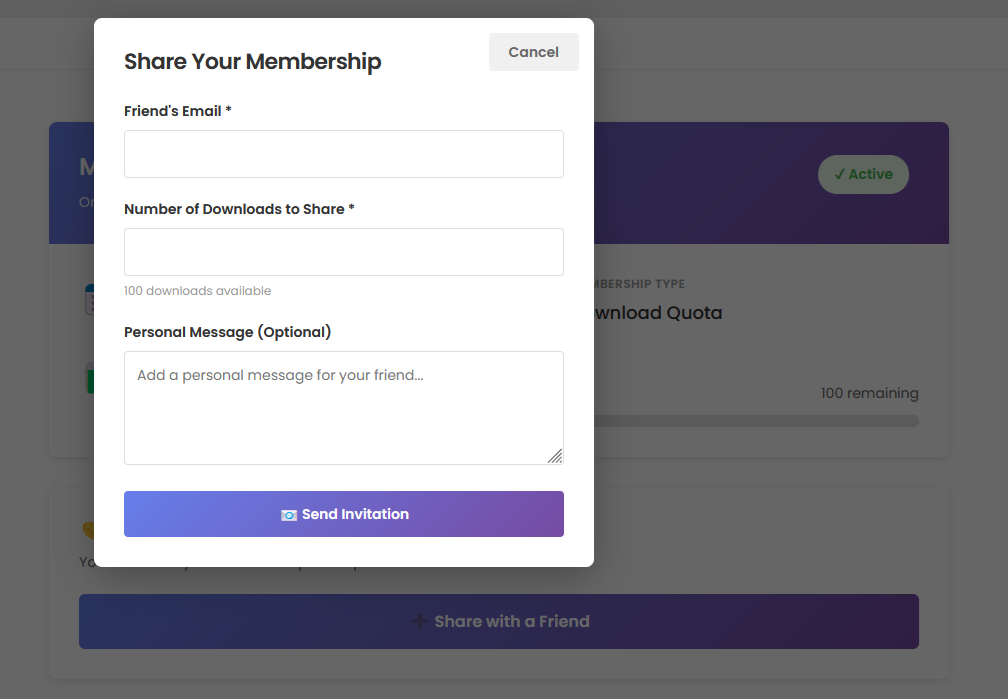
Task: Click inside the Personal Message text area
Action: click(x=343, y=407)
